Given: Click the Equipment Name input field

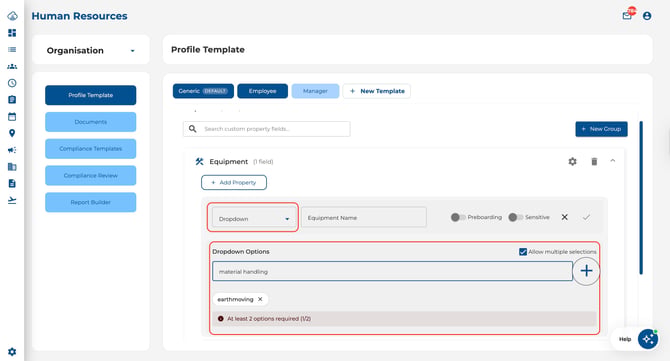Looking at the screenshot, I should 364,217.
